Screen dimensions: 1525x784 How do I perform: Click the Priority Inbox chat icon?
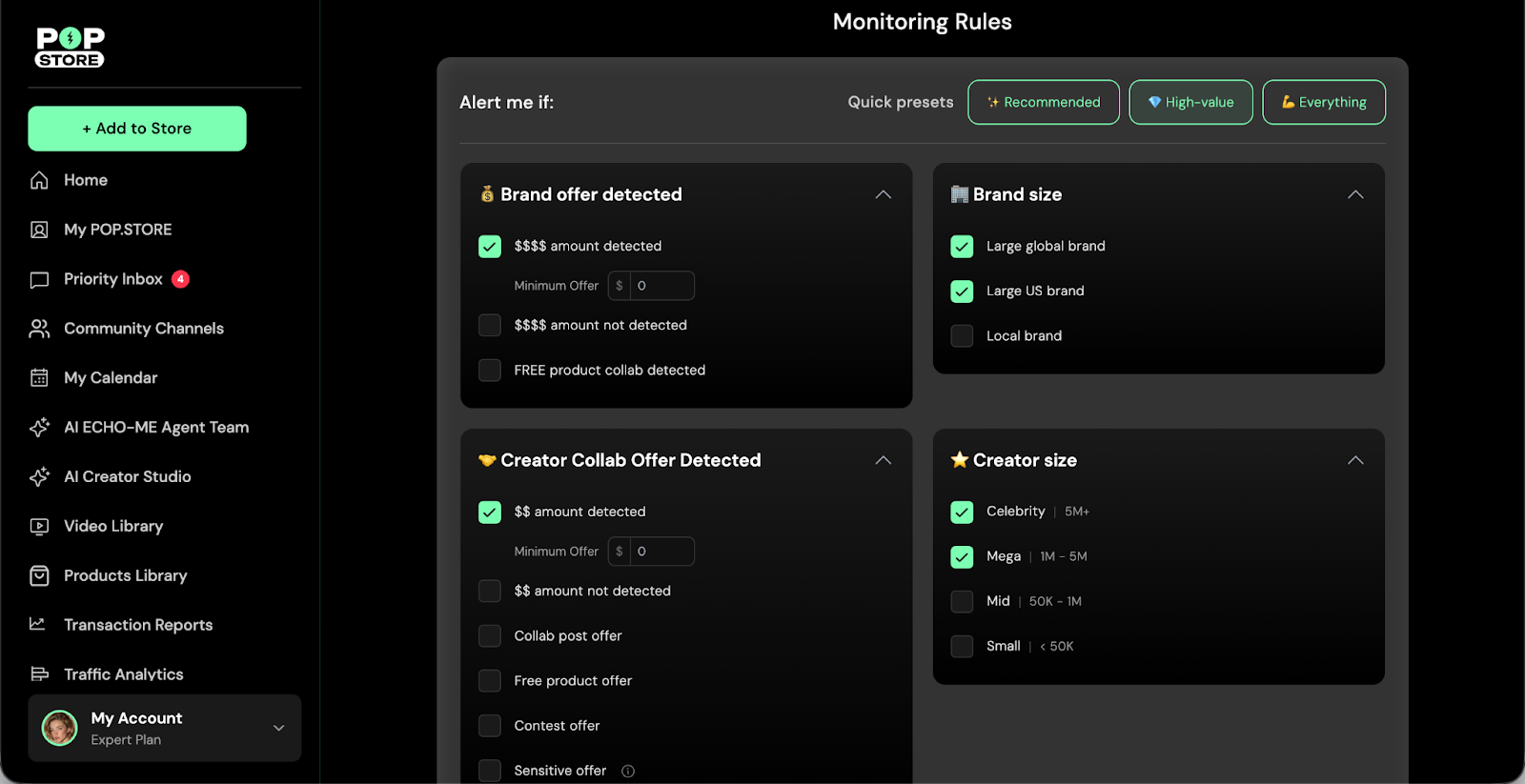coord(39,279)
